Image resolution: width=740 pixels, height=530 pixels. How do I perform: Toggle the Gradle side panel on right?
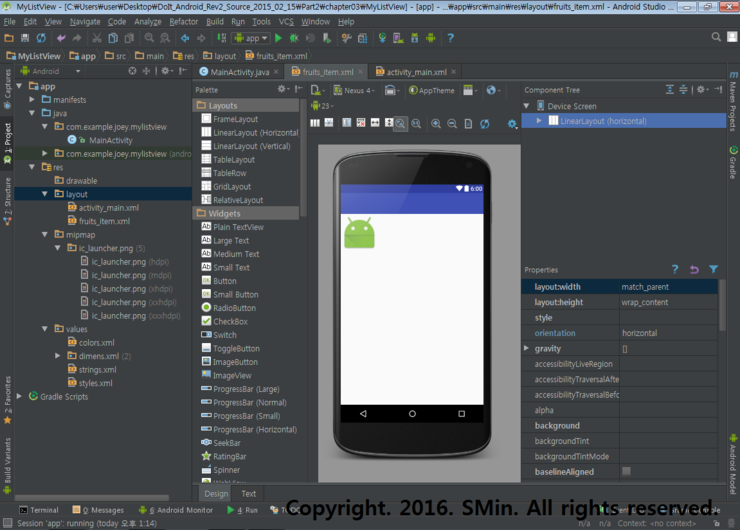(x=733, y=163)
